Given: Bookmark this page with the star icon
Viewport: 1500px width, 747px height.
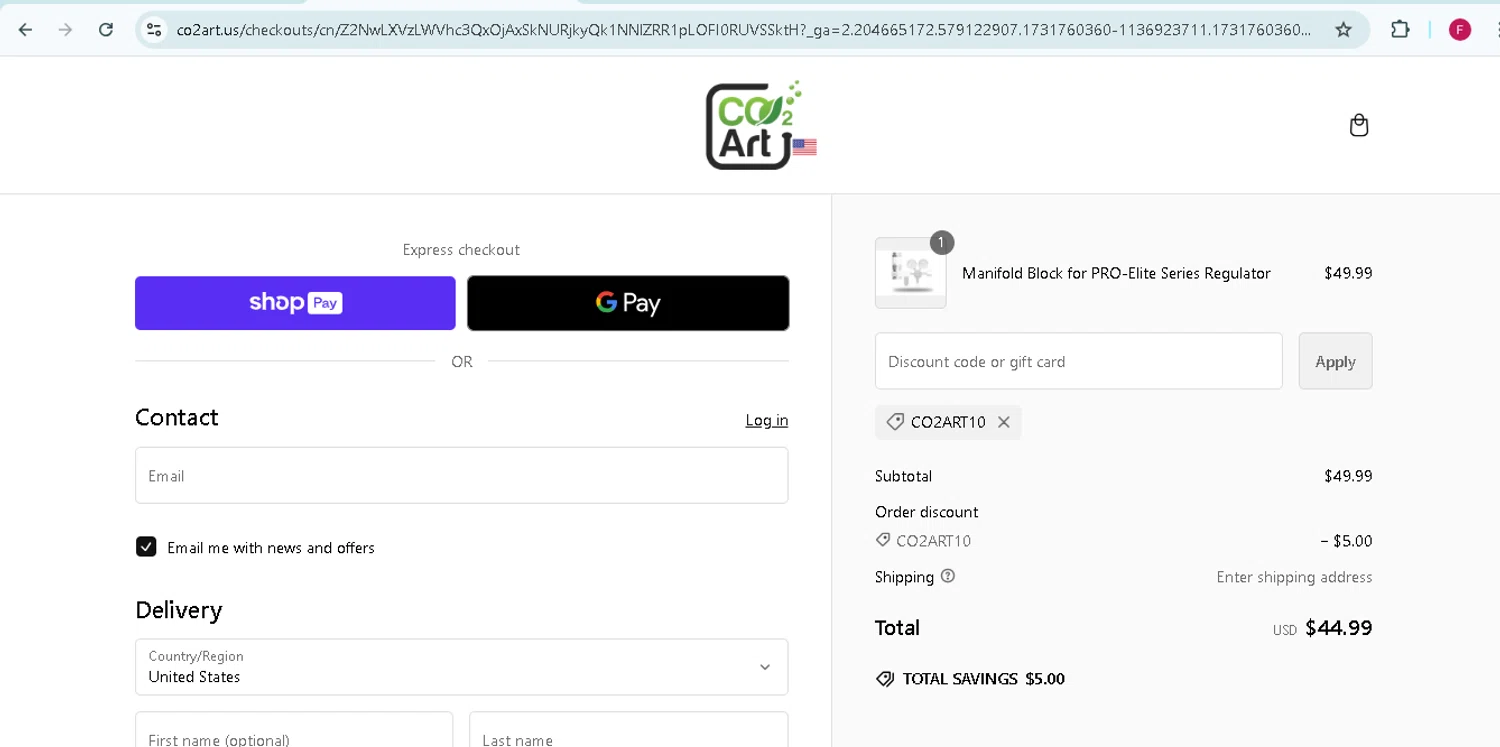Looking at the screenshot, I should [x=1343, y=30].
